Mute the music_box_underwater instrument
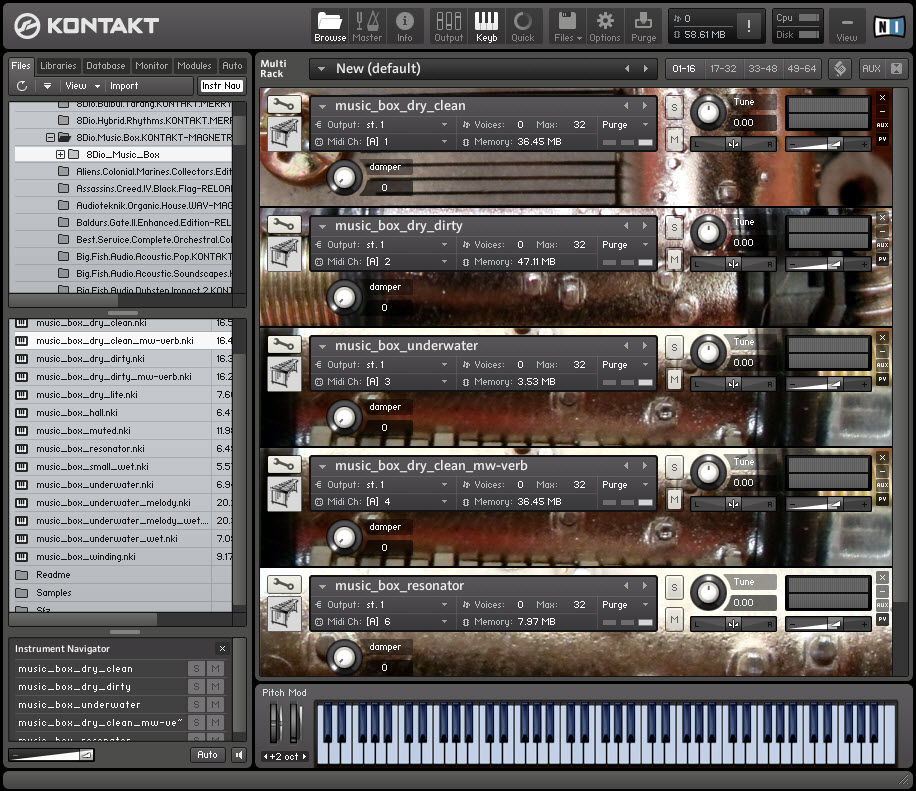Image resolution: width=916 pixels, height=791 pixels. click(x=674, y=380)
